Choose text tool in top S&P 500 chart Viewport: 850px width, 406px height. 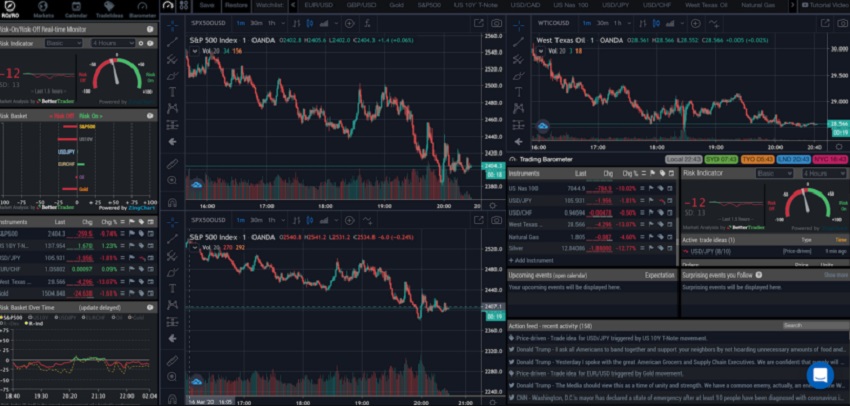(172, 92)
